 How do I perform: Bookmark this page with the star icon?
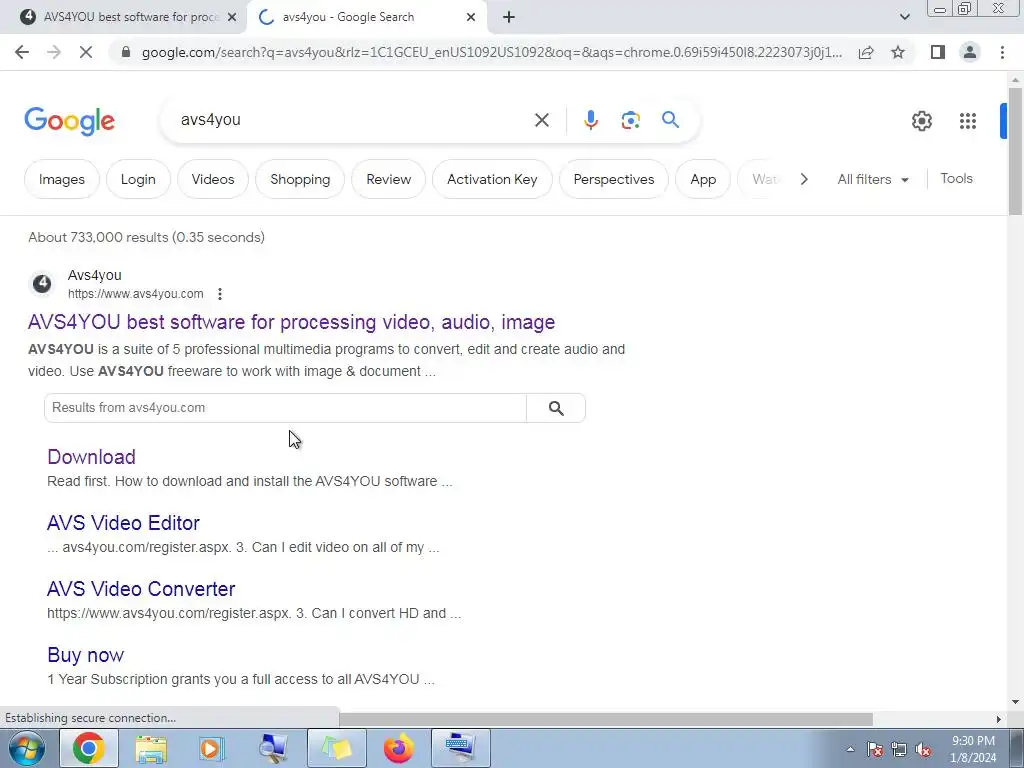coord(898,52)
